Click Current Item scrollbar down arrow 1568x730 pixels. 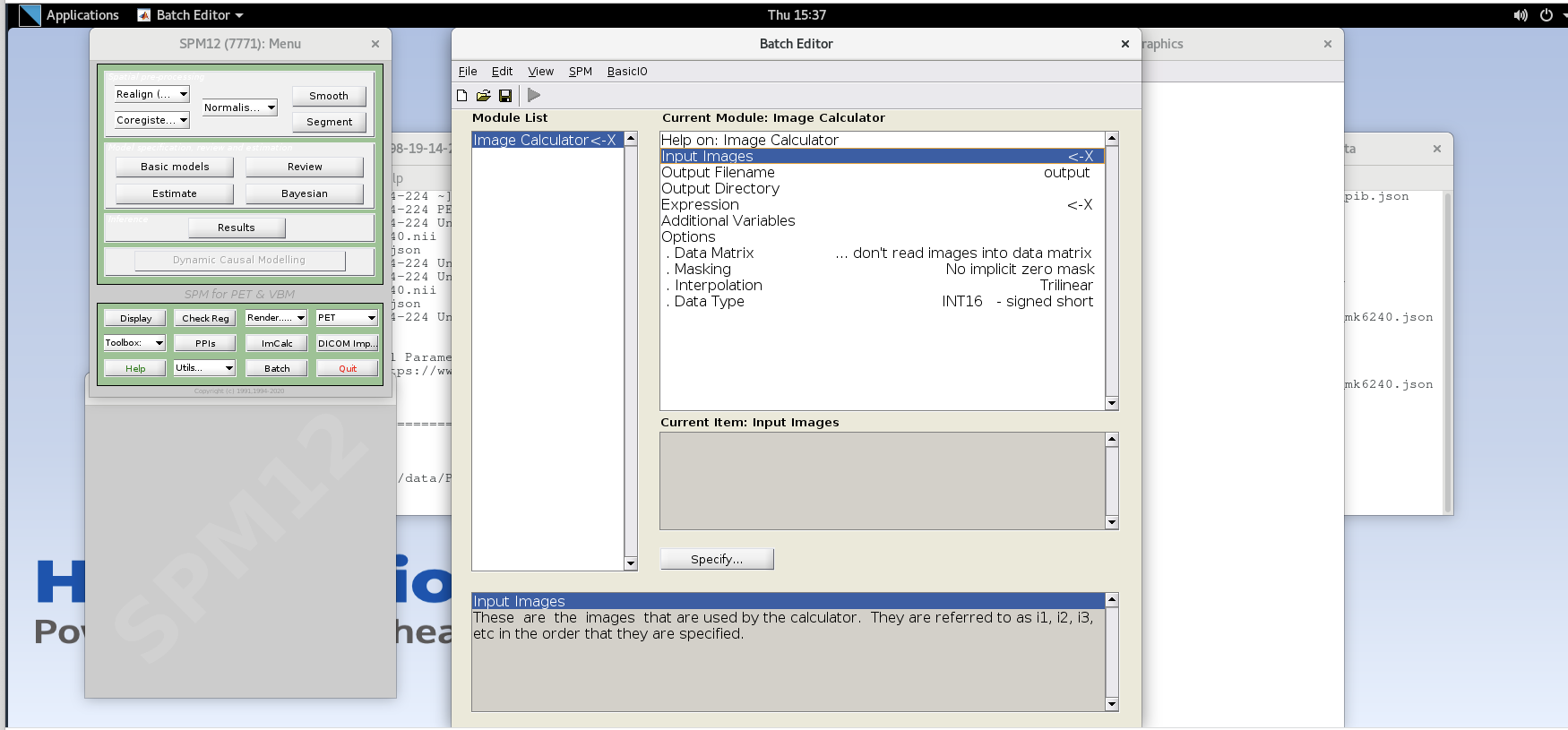tap(1112, 523)
